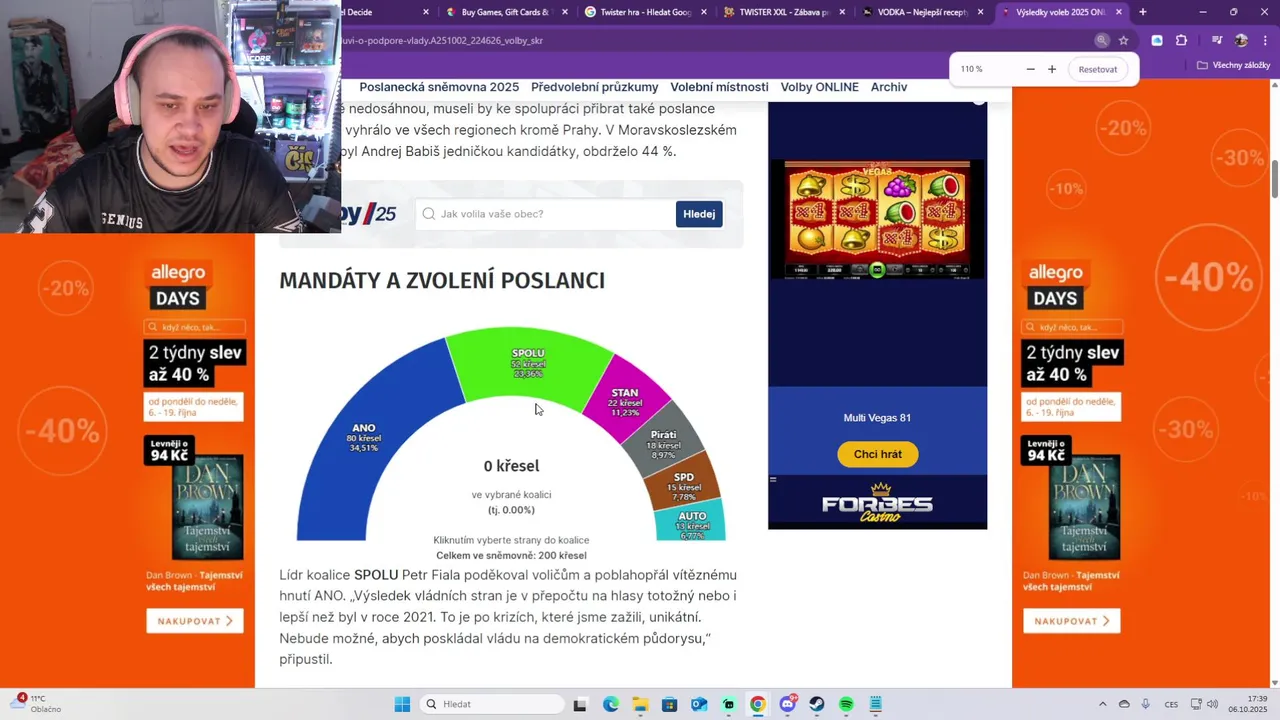Viewport: 1280px width, 720px height.
Task: Increase zoom with the plus button
Action: 1052,69
